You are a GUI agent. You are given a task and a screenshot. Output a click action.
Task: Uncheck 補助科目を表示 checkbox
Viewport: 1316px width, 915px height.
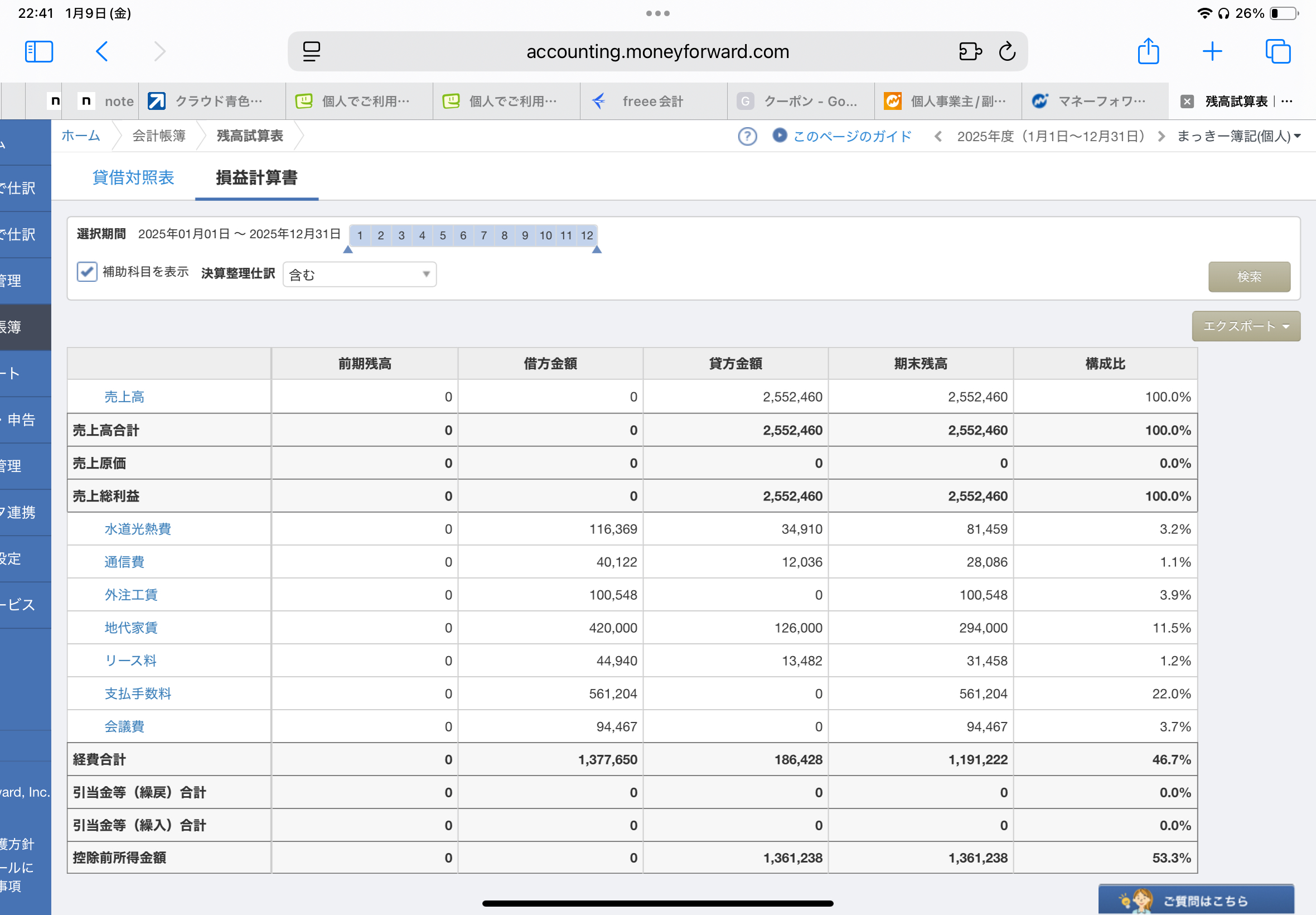coord(87,272)
